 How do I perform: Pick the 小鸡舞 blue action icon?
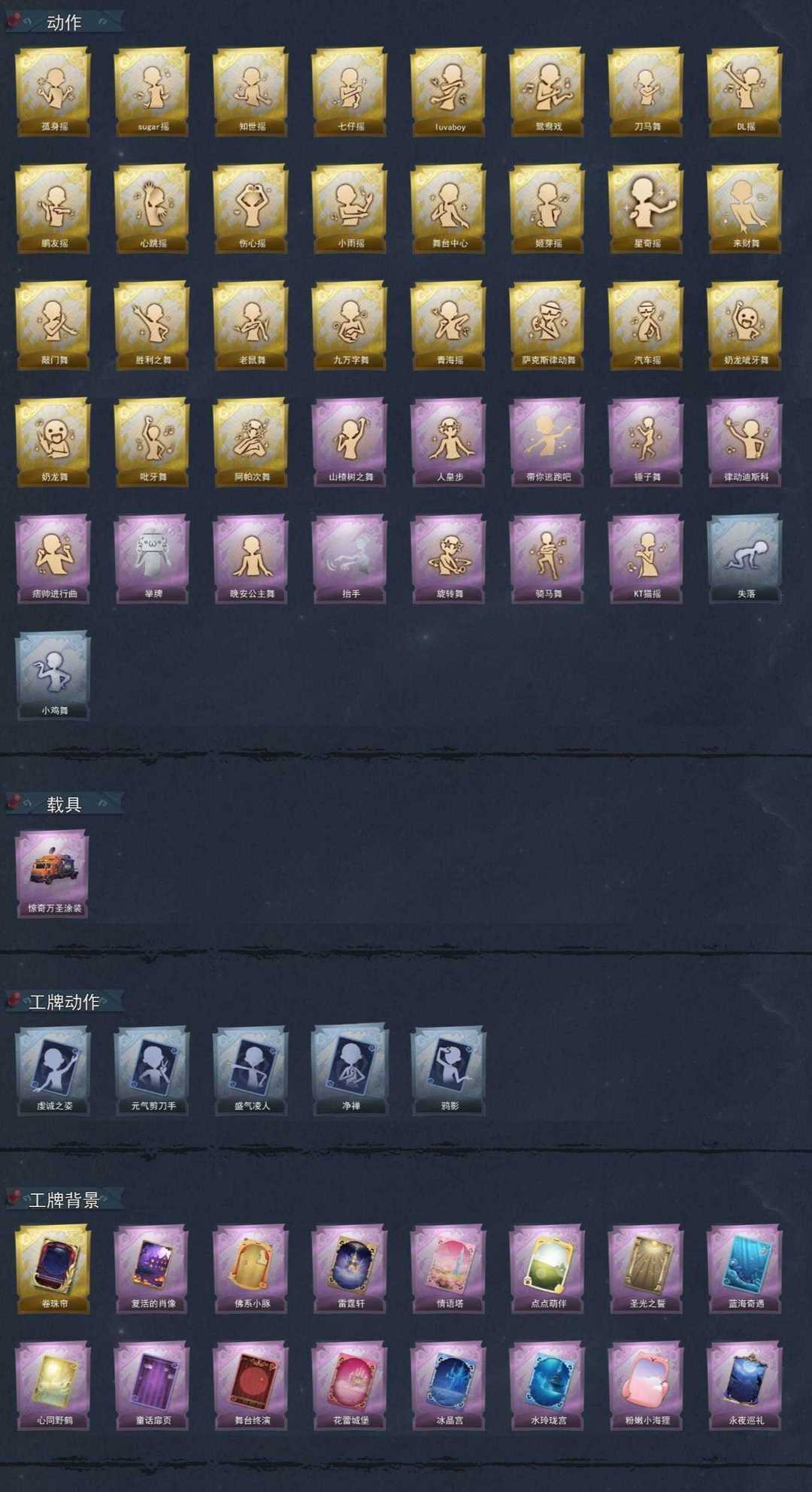[53, 675]
